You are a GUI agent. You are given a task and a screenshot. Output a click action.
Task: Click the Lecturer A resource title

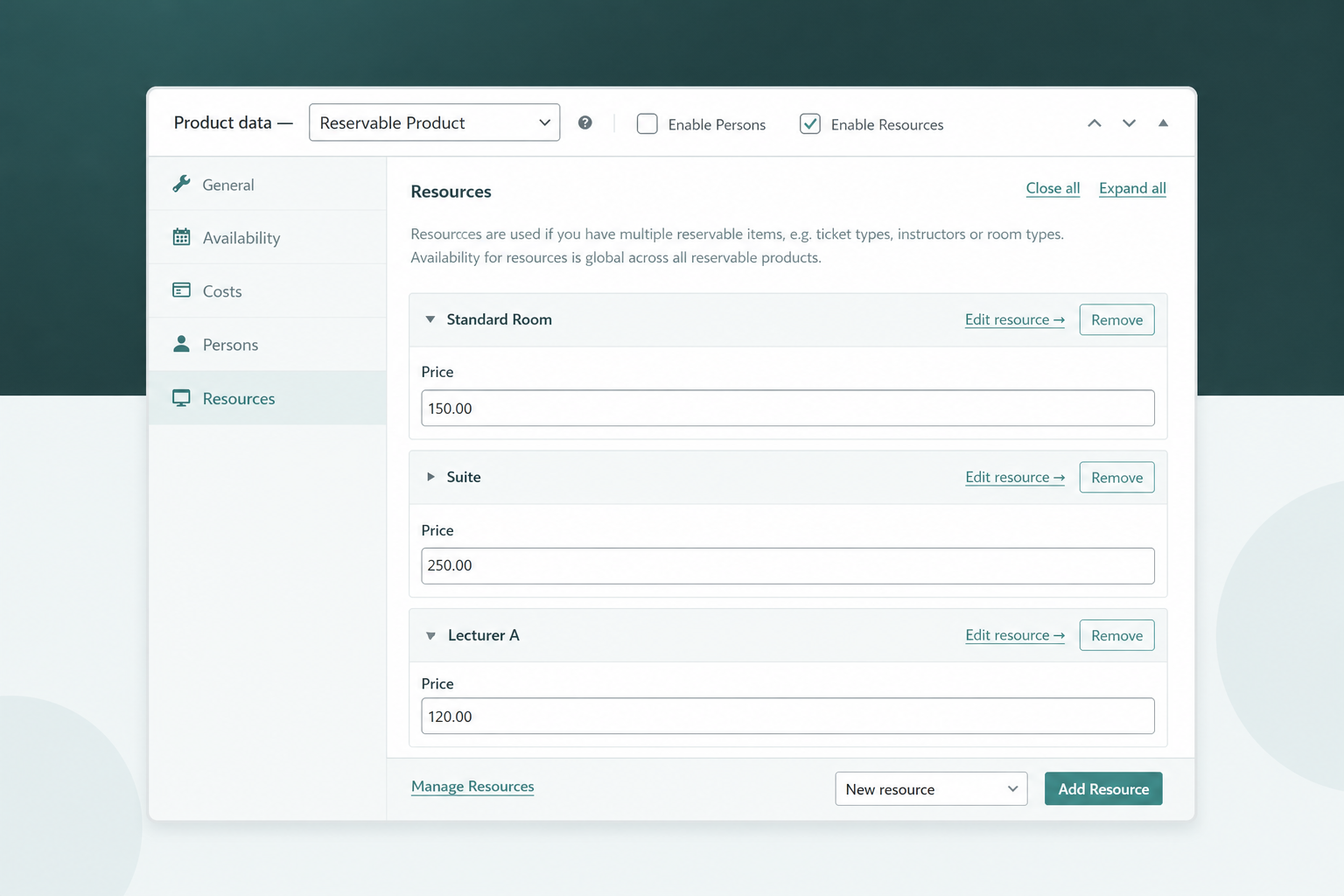[484, 635]
